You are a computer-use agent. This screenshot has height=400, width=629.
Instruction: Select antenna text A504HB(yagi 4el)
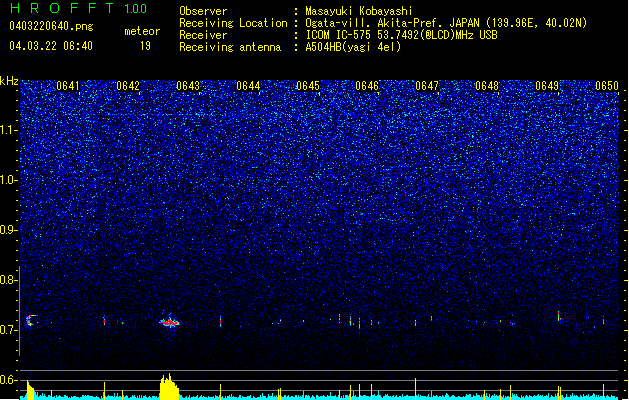(353, 47)
